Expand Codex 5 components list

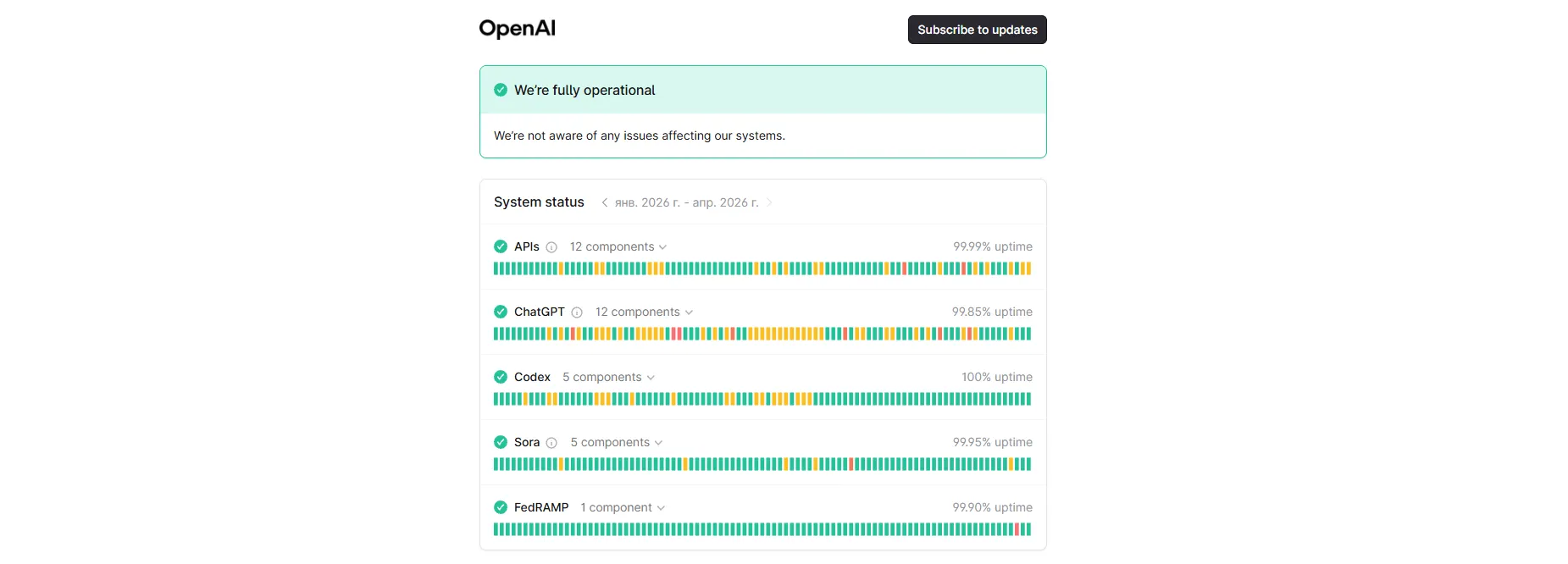click(608, 377)
